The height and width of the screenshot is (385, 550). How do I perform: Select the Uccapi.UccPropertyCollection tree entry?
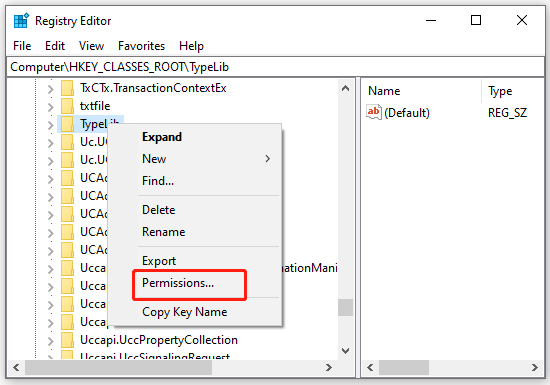[x=159, y=340]
